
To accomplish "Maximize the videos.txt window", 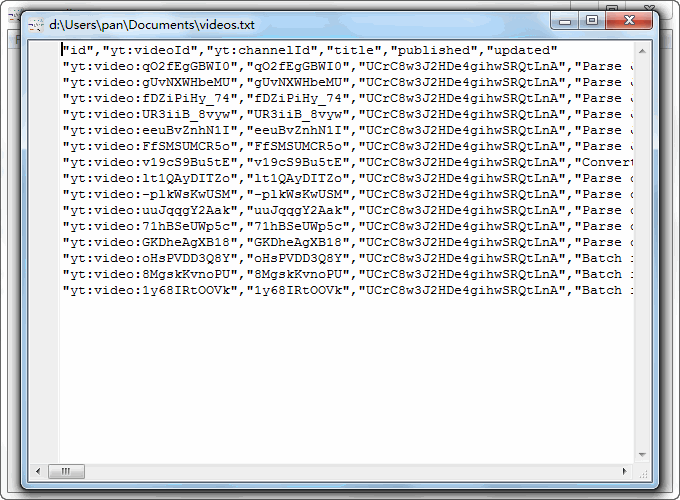I will pos(592,19).
